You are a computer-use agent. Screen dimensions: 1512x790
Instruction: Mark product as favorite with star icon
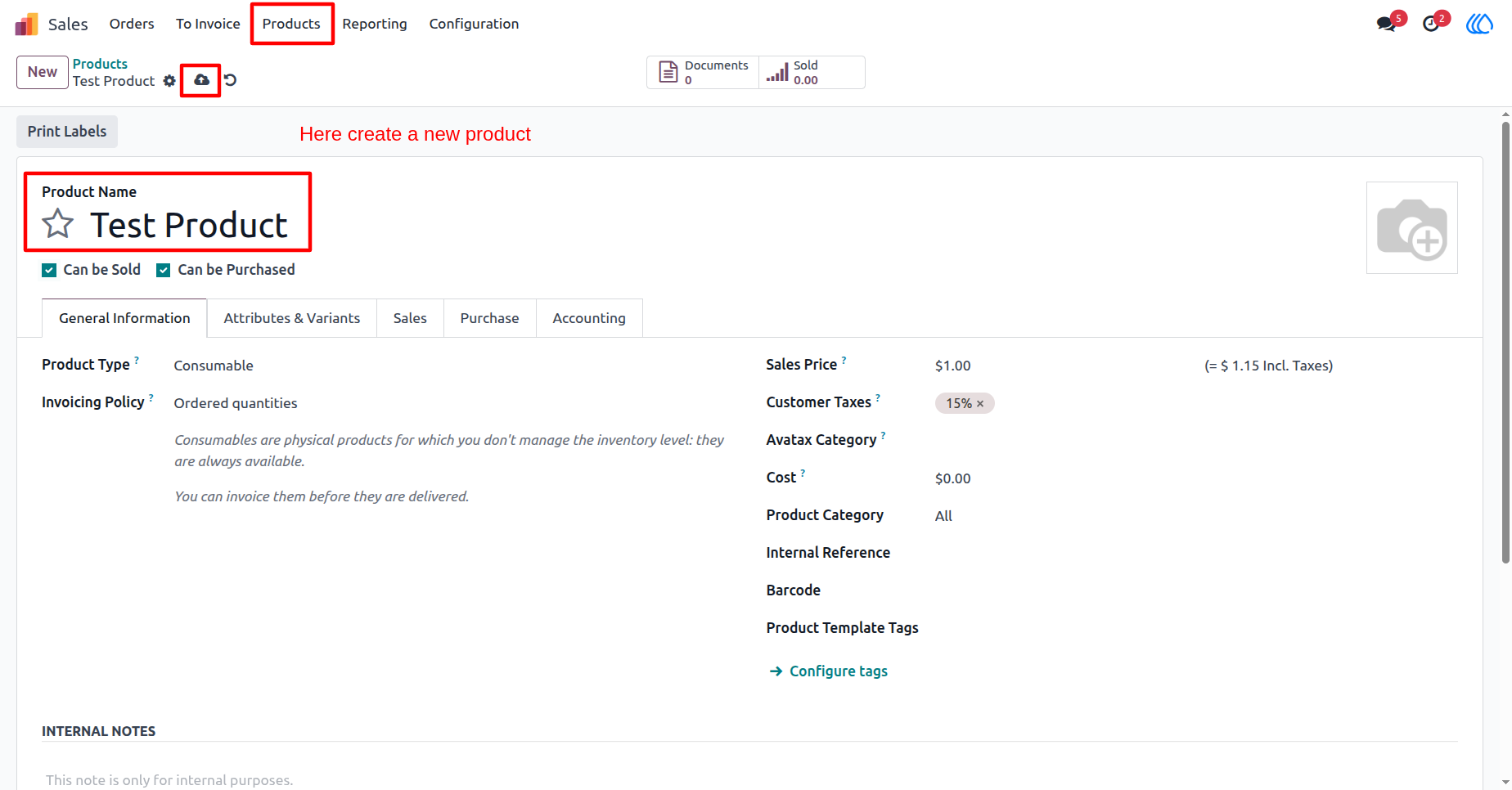coord(58,223)
